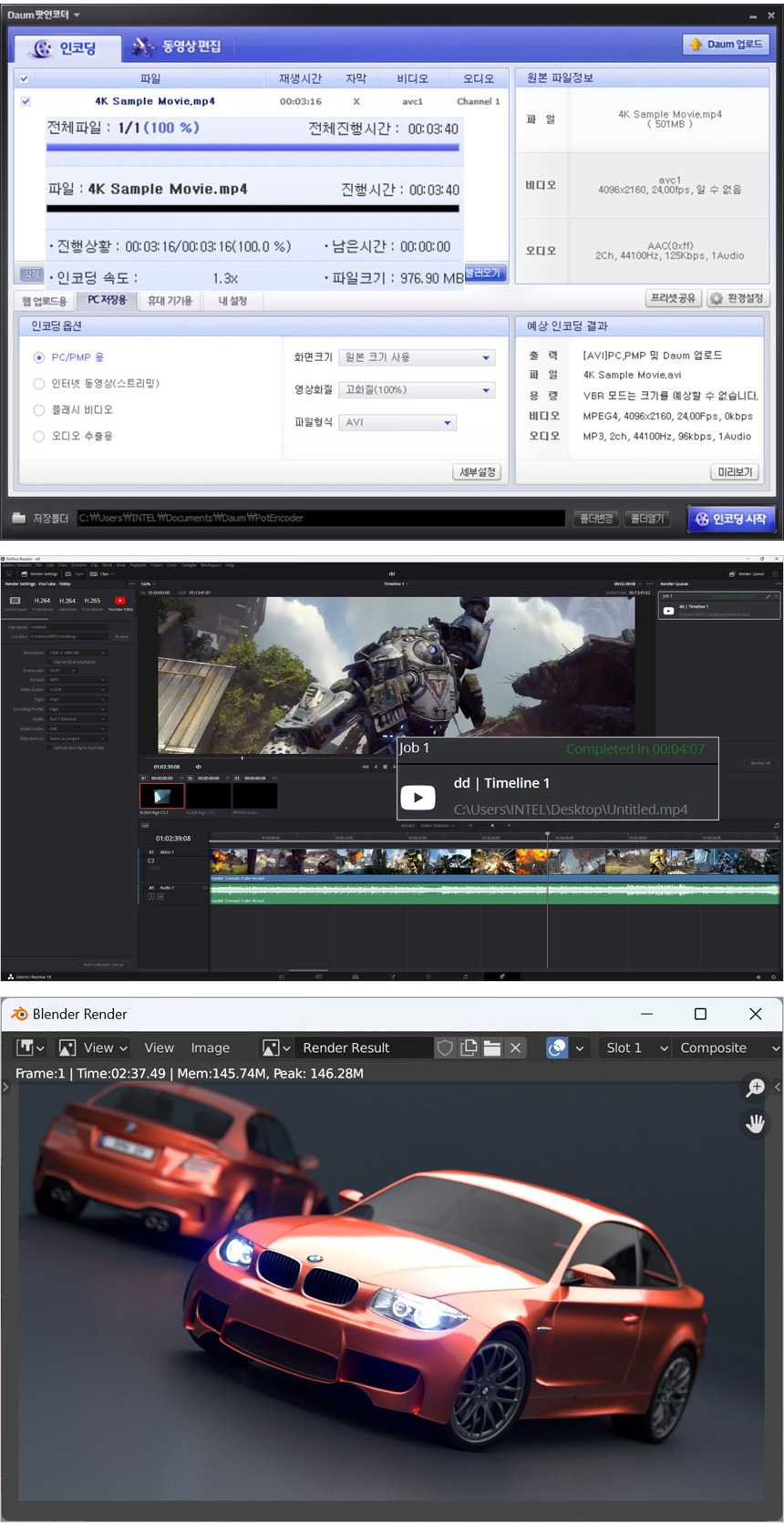Start encoding in PotEncoder
Image resolution: width=784 pixels, height=1527 pixels.
(x=731, y=519)
